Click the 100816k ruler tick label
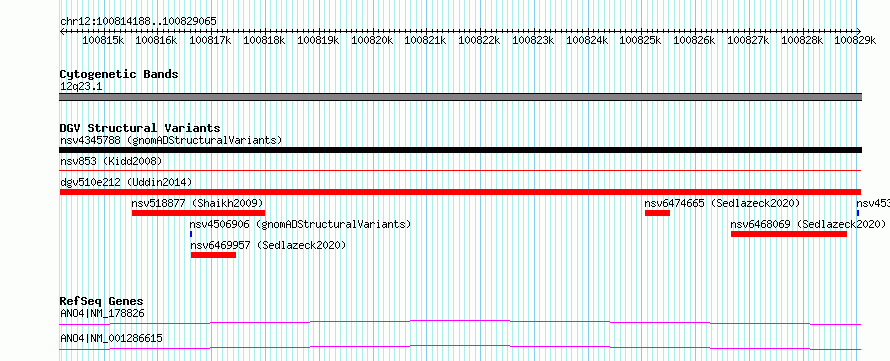 (157, 40)
